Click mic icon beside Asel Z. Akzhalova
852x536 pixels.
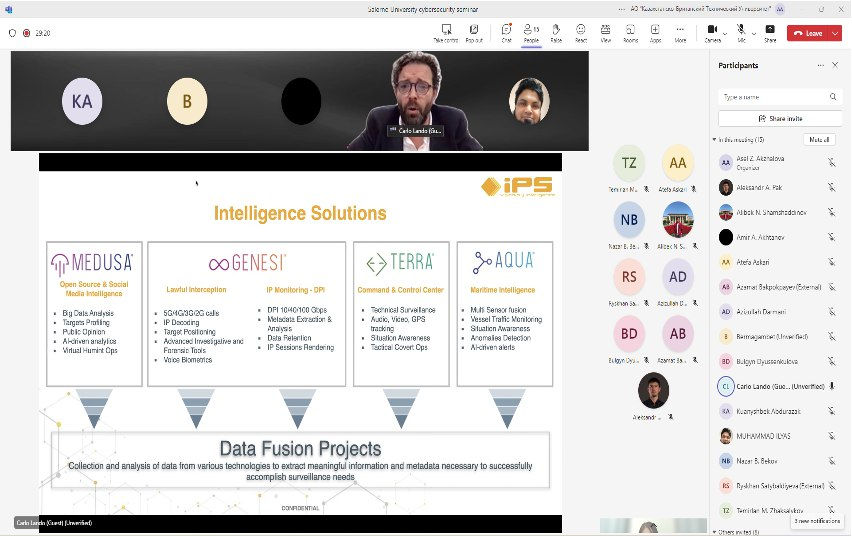[x=831, y=162]
